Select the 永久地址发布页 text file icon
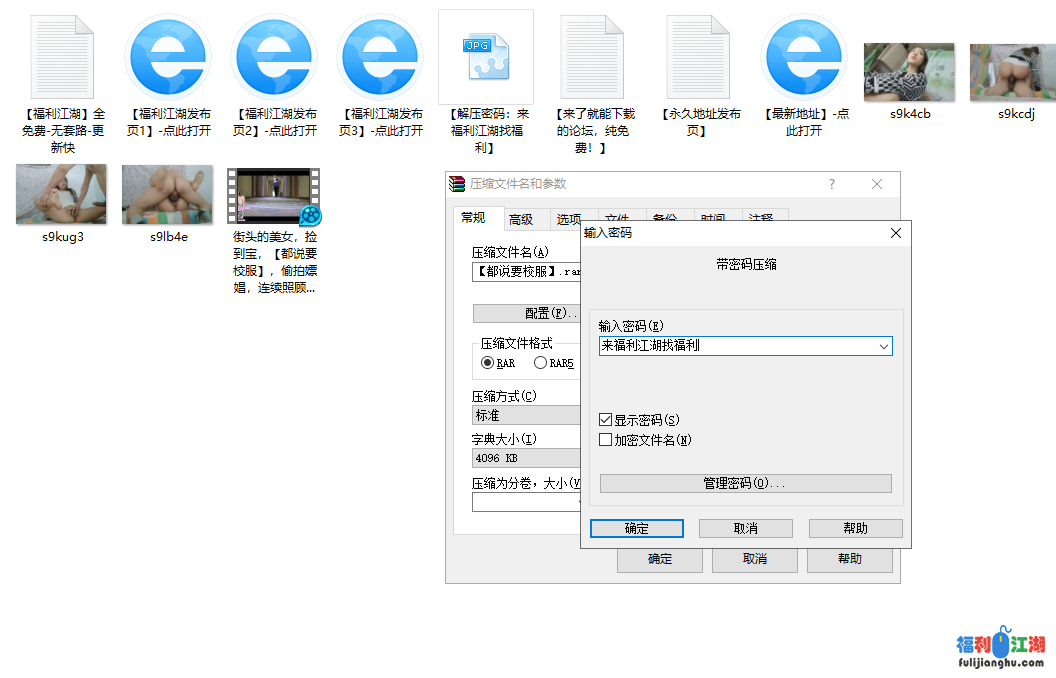The height and width of the screenshot is (678, 1056). tap(700, 58)
